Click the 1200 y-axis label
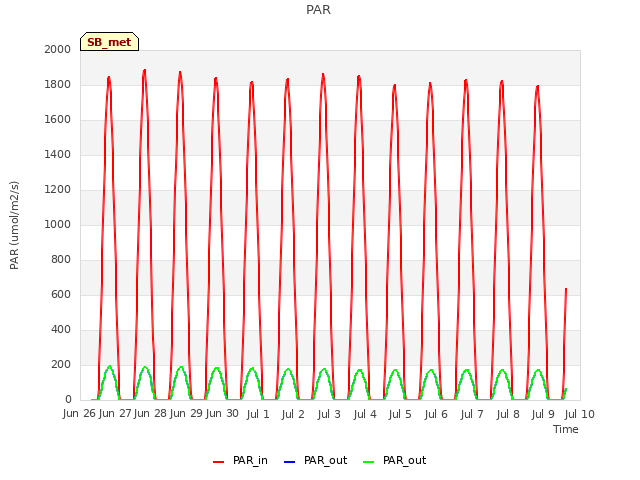Screen dimensions: 640x480 click(x=58, y=189)
